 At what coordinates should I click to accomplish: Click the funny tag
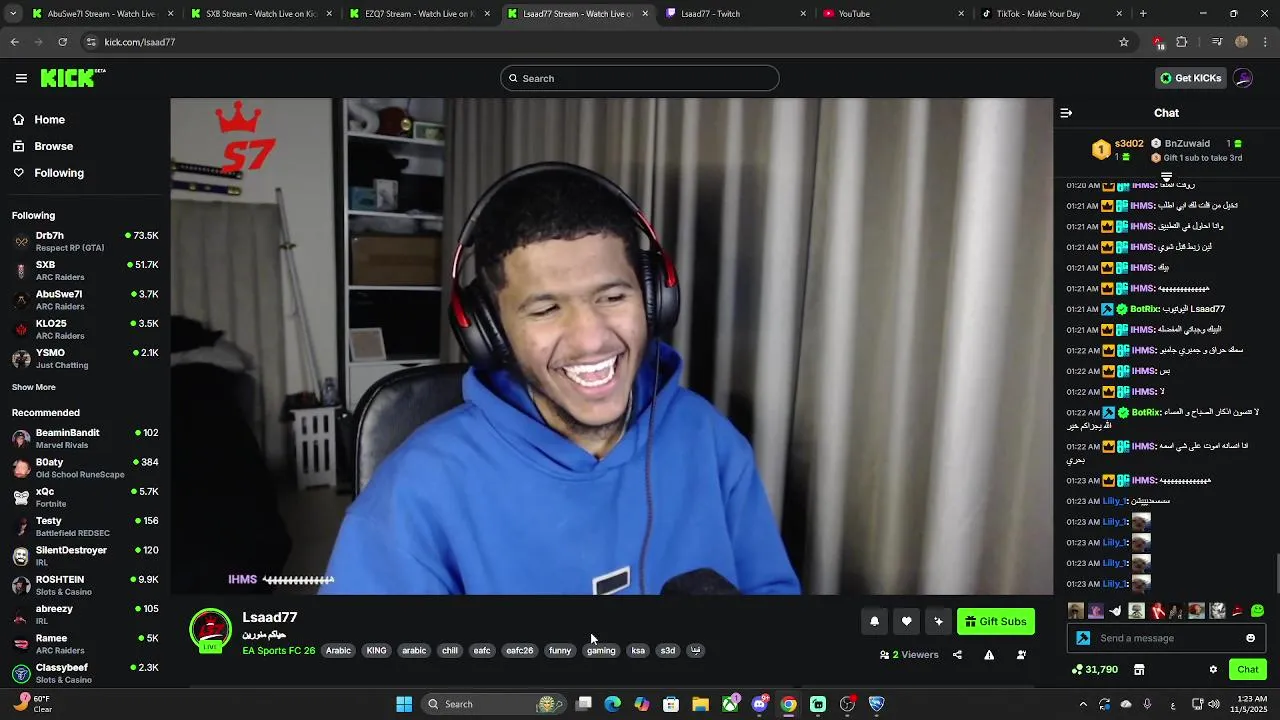click(x=560, y=651)
